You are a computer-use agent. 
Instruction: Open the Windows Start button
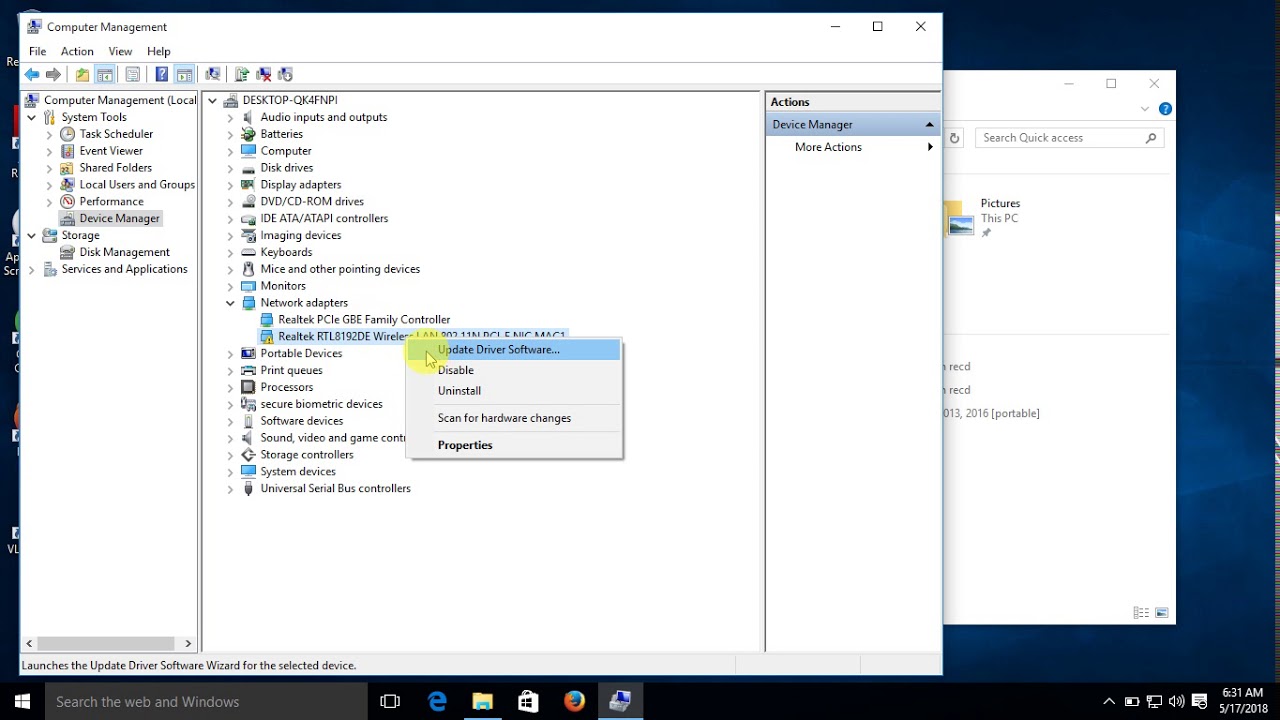coord(22,702)
